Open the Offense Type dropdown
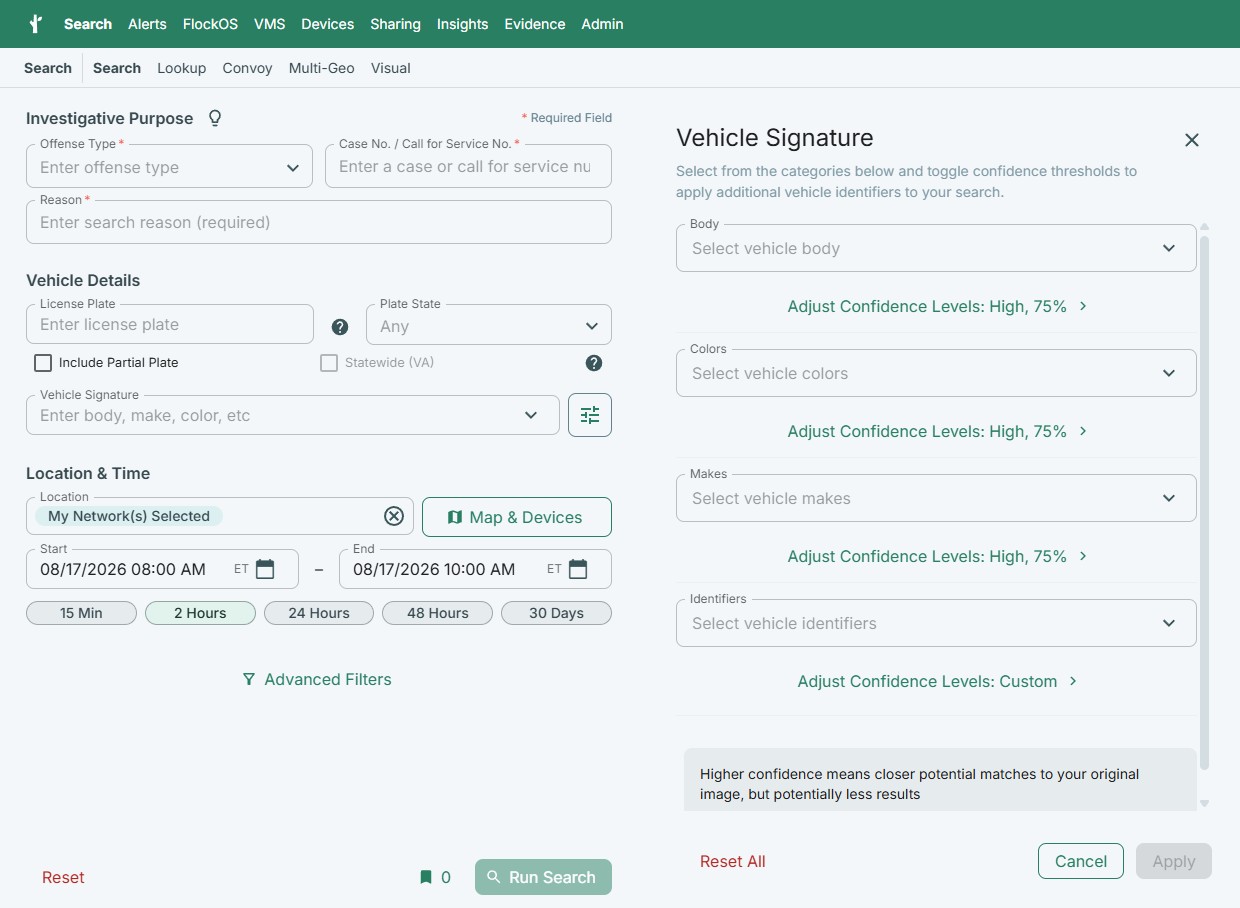The height and width of the screenshot is (908, 1240). [169, 166]
